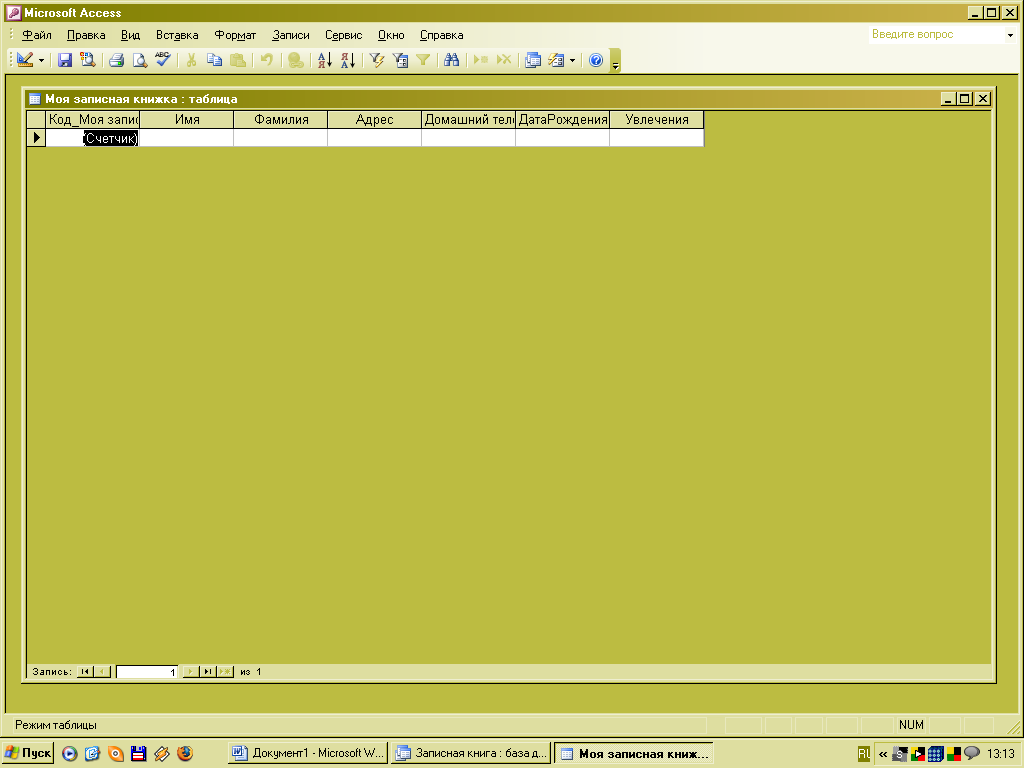
Task: Click the New Record toolbar icon
Action: (481, 60)
